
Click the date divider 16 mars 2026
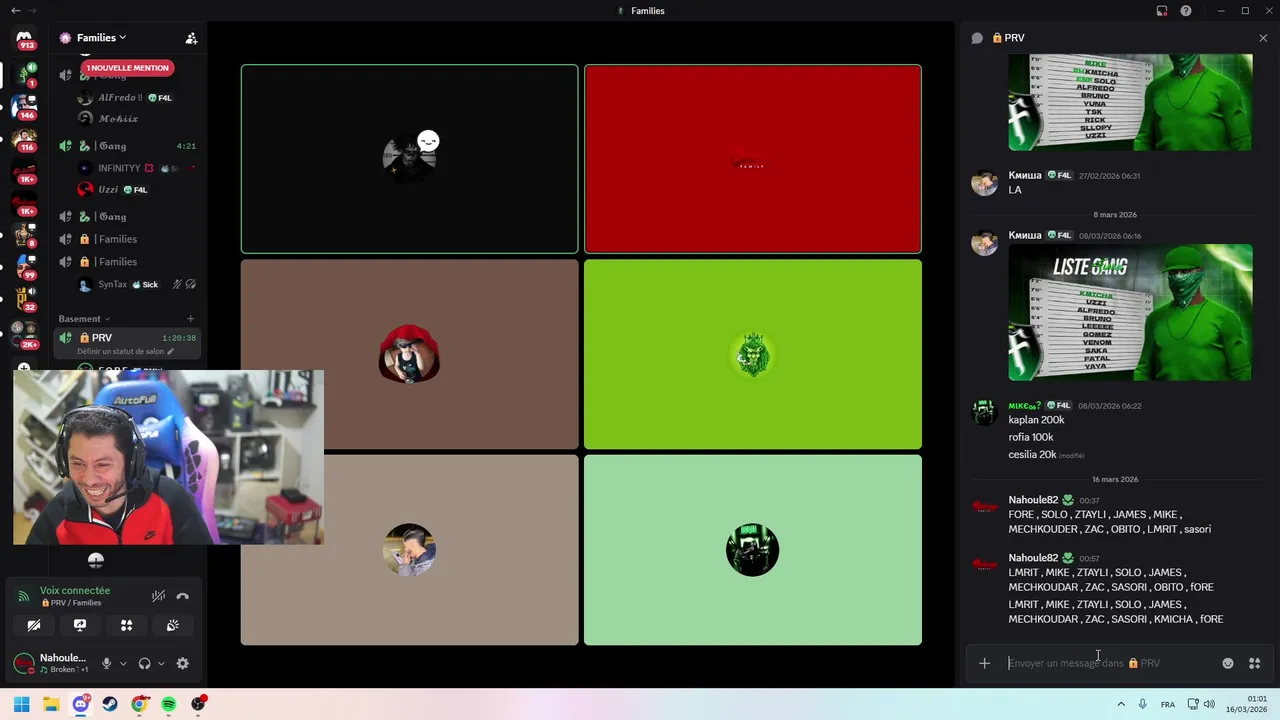(1115, 480)
